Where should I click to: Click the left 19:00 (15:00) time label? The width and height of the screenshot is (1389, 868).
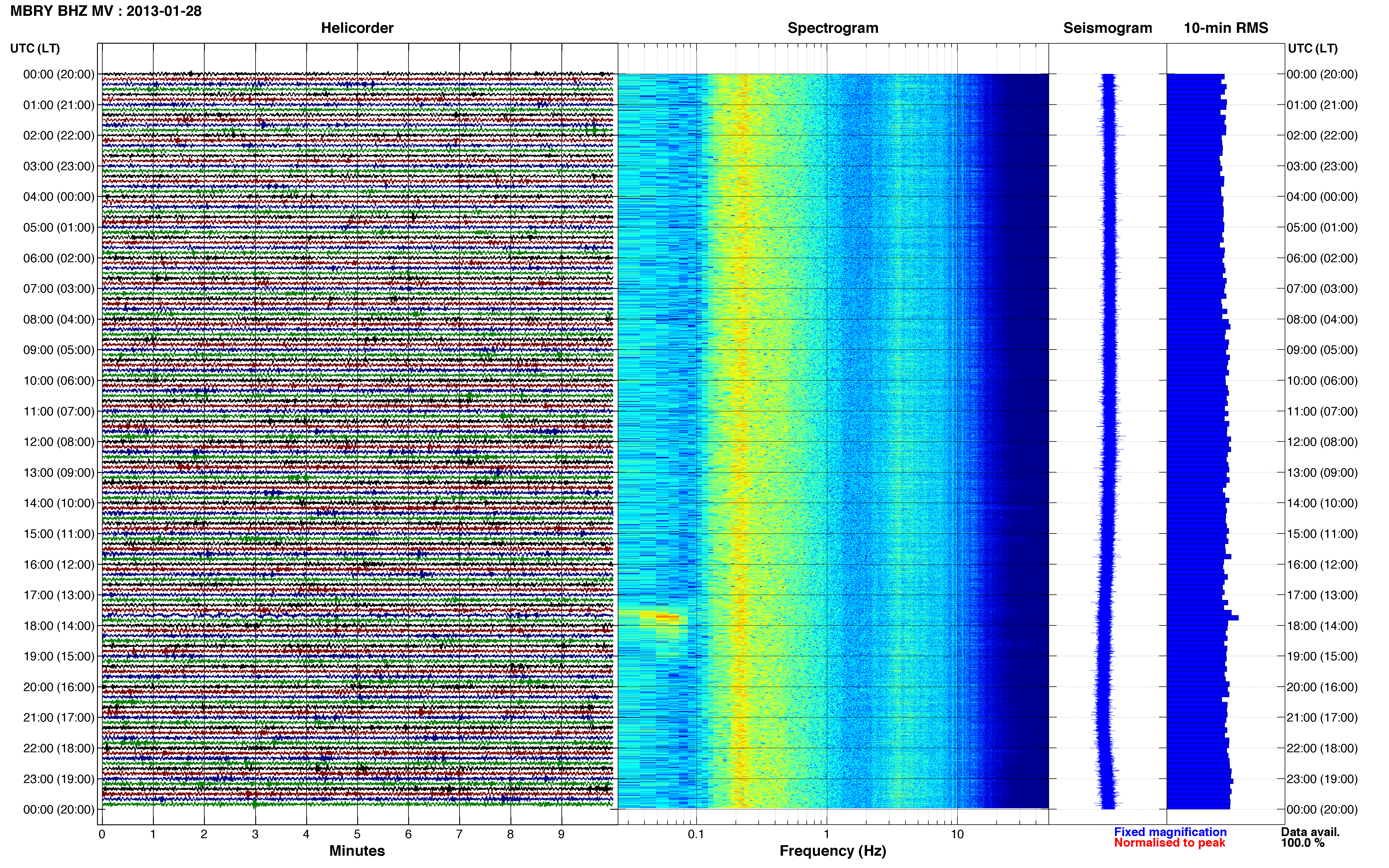59,656
